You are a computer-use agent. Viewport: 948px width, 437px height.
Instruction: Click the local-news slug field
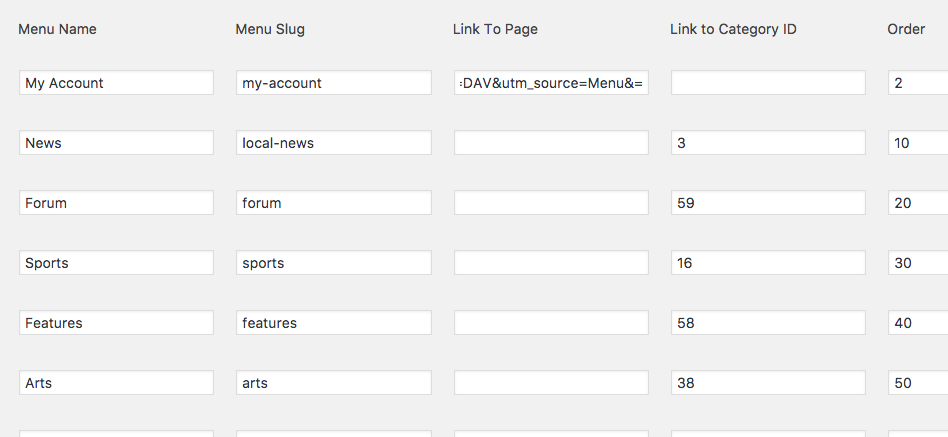333,143
